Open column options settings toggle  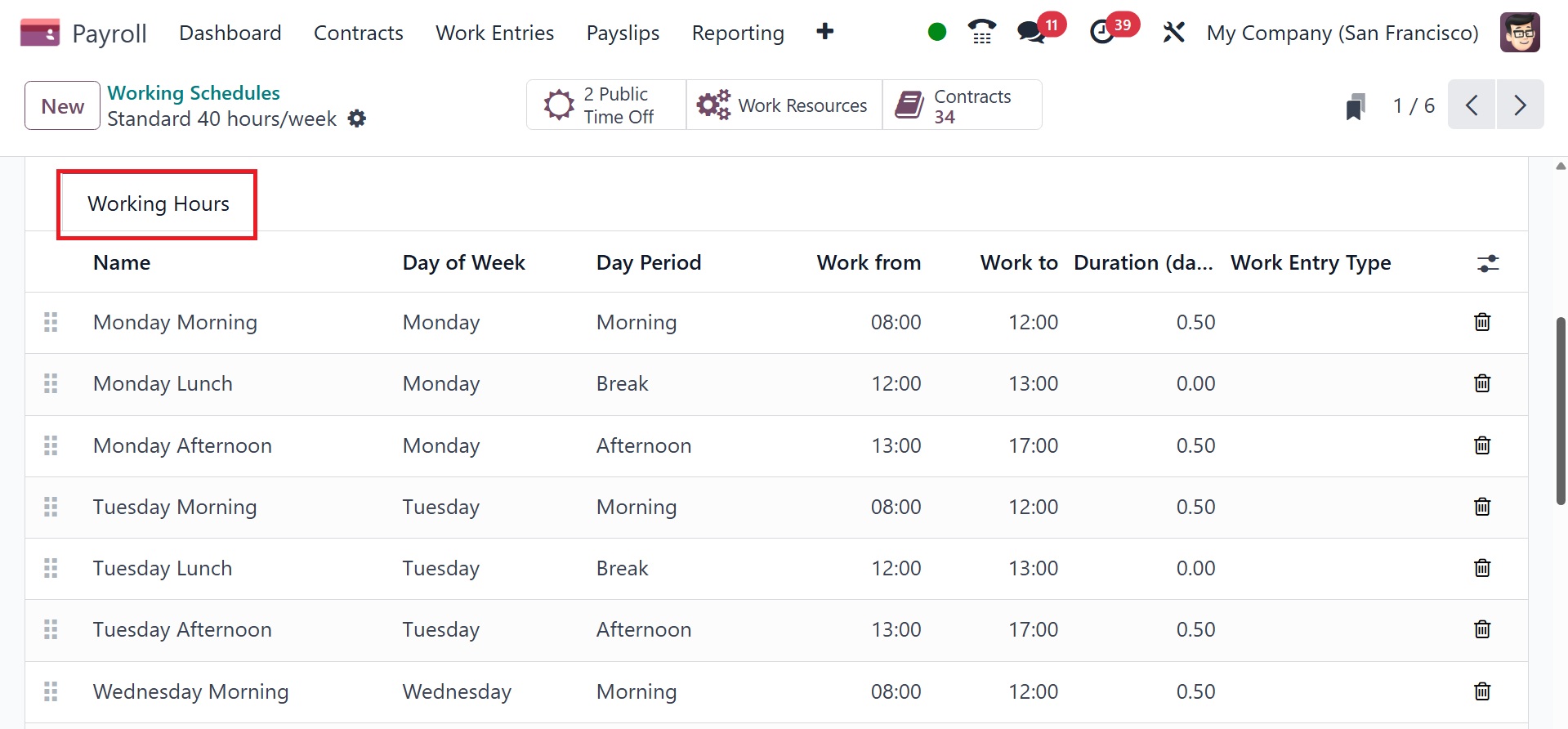[1488, 263]
